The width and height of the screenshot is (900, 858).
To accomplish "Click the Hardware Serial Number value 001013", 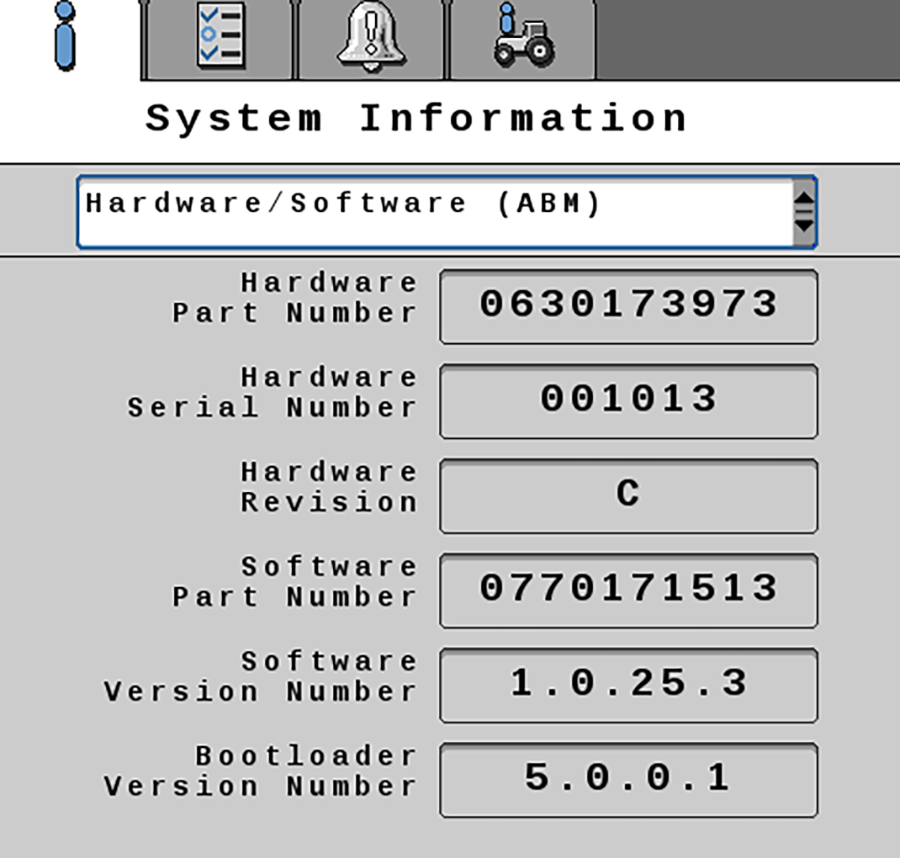I will [x=628, y=400].
